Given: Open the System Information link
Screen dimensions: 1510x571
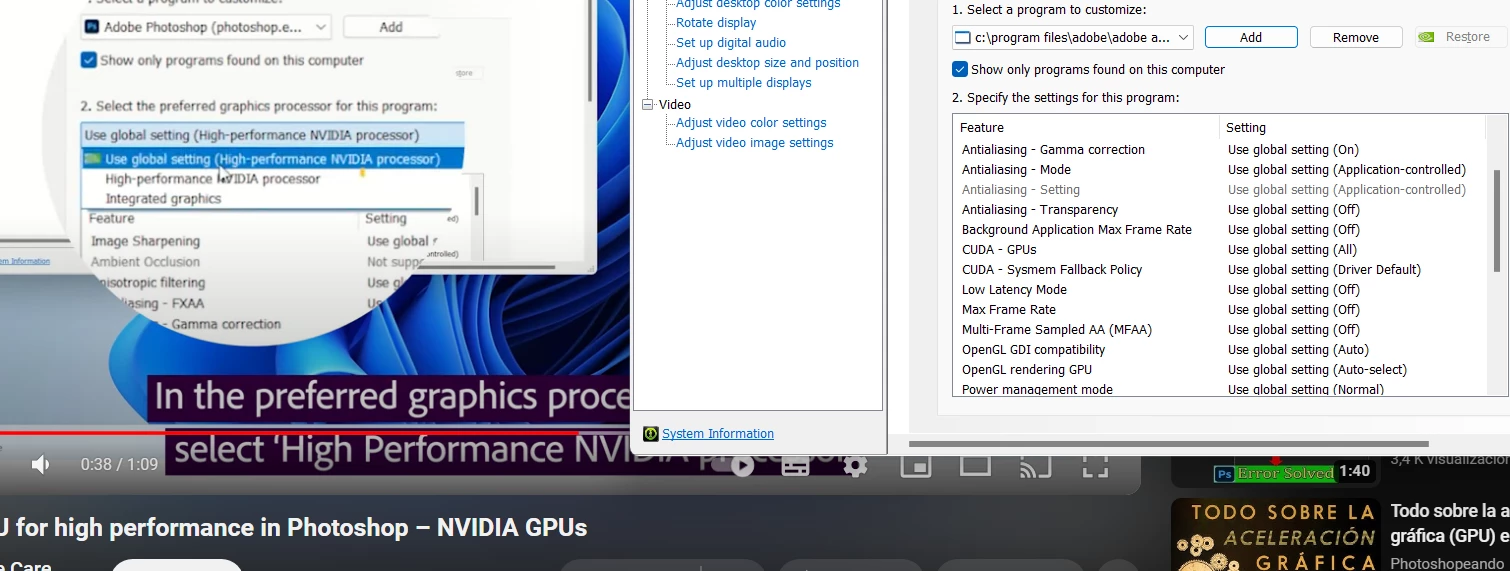Looking at the screenshot, I should pyautogui.click(x=718, y=434).
